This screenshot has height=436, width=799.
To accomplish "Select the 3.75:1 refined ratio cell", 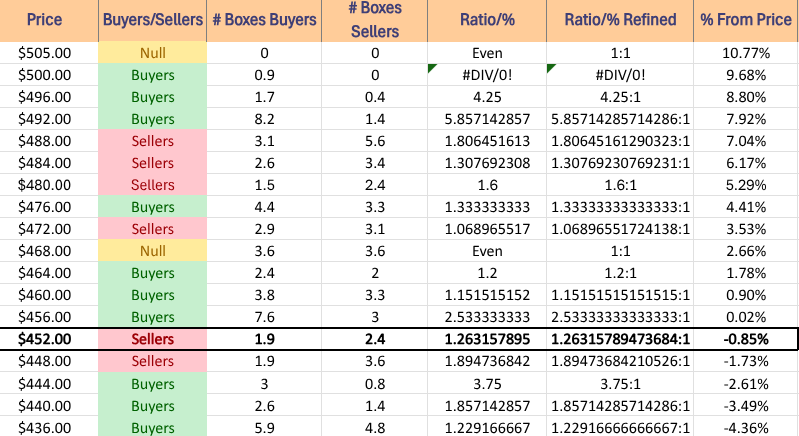I will [620, 384].
